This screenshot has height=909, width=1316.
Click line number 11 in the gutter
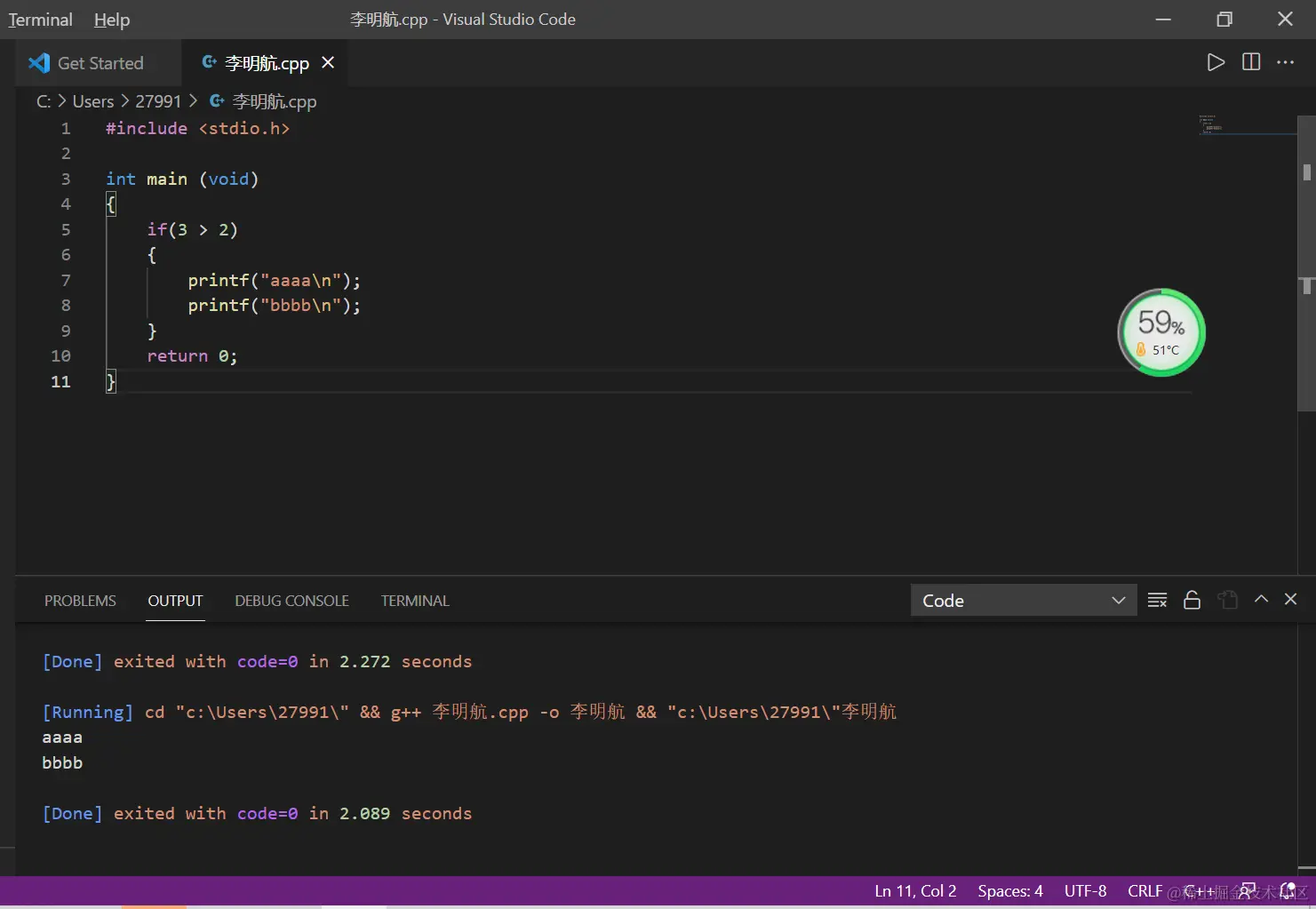(60, 381)
